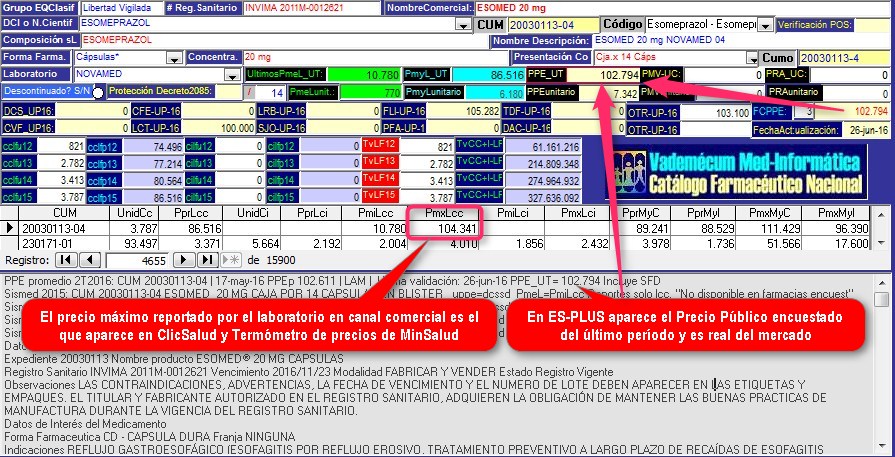Click the PmyL_UT cyan value 86.516

pos(488,75)
